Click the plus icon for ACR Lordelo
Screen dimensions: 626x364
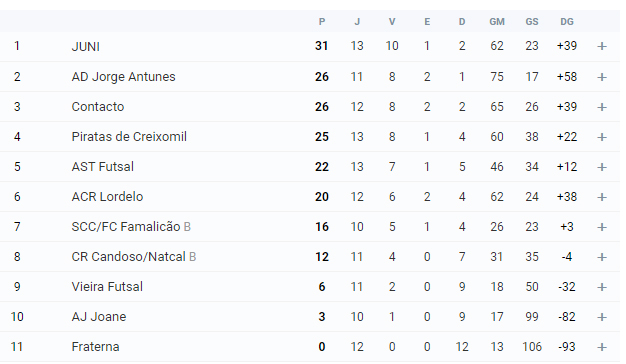(602, 197)
